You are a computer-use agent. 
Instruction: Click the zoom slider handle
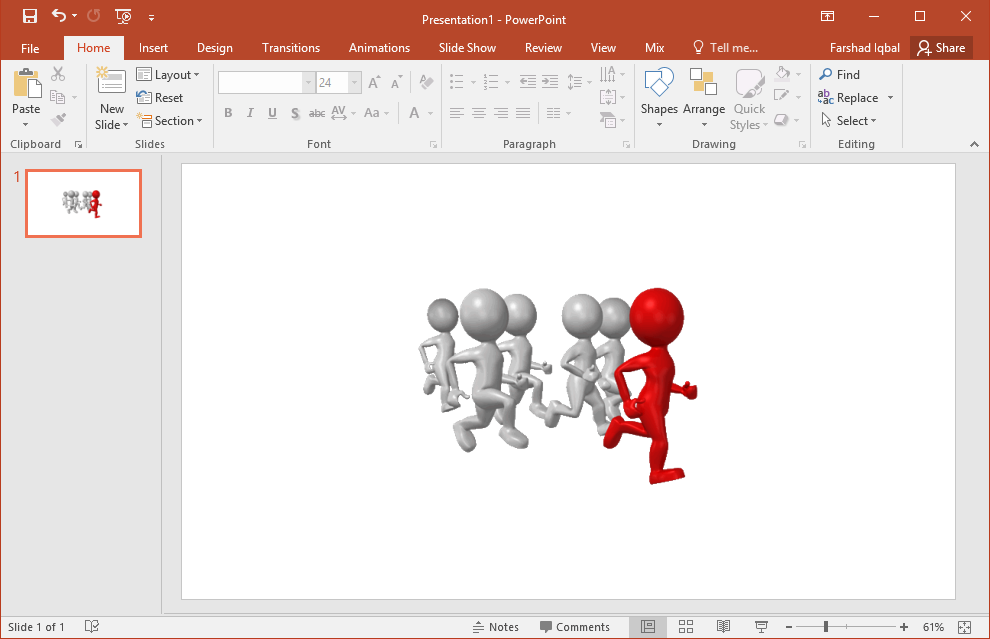[x=826, y=627]
